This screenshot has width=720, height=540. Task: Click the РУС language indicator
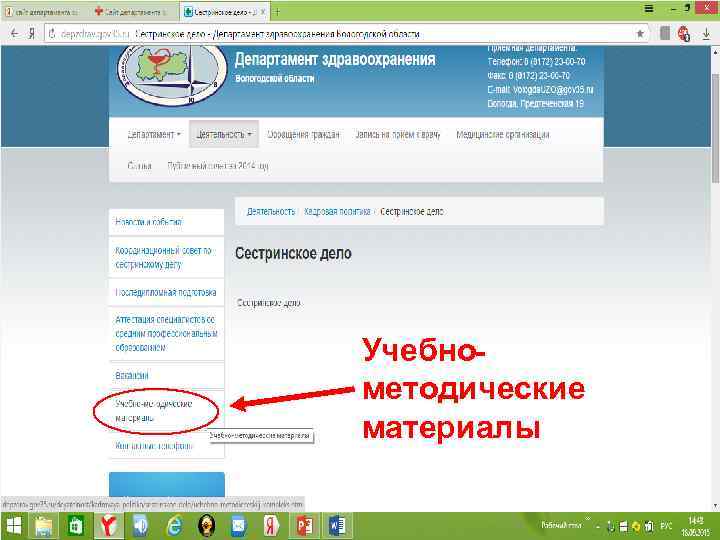666,526
